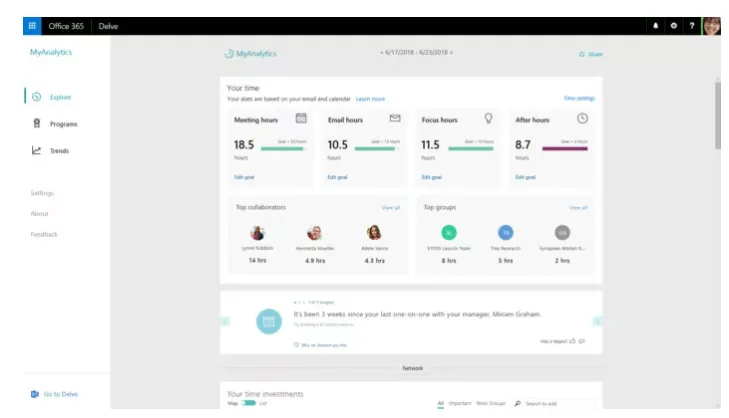Toggle the Map/List switch
This screenshot has height=418, width=729.
(x=248, y=403)
